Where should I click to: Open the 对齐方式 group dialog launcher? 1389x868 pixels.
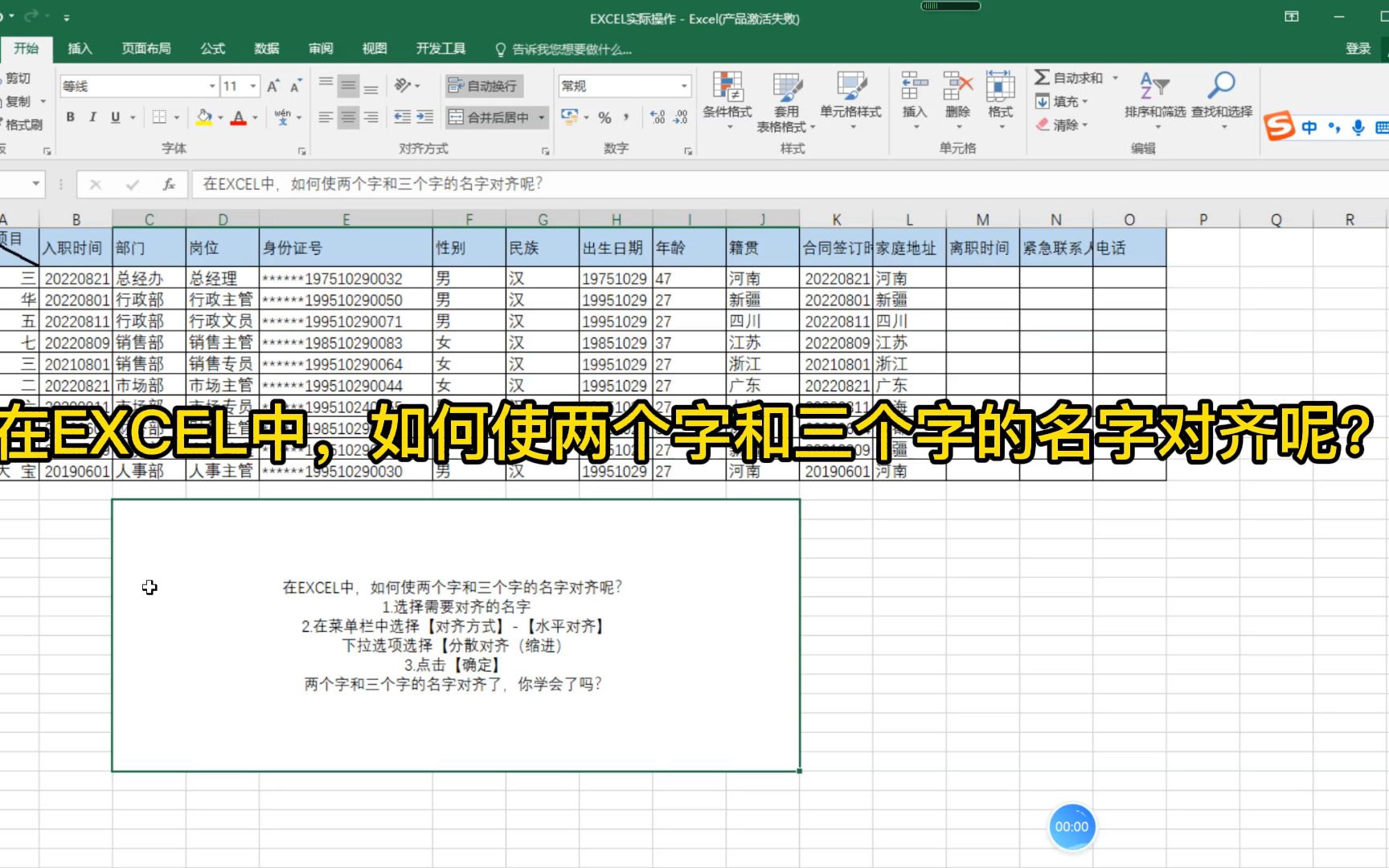click(546, 150)
